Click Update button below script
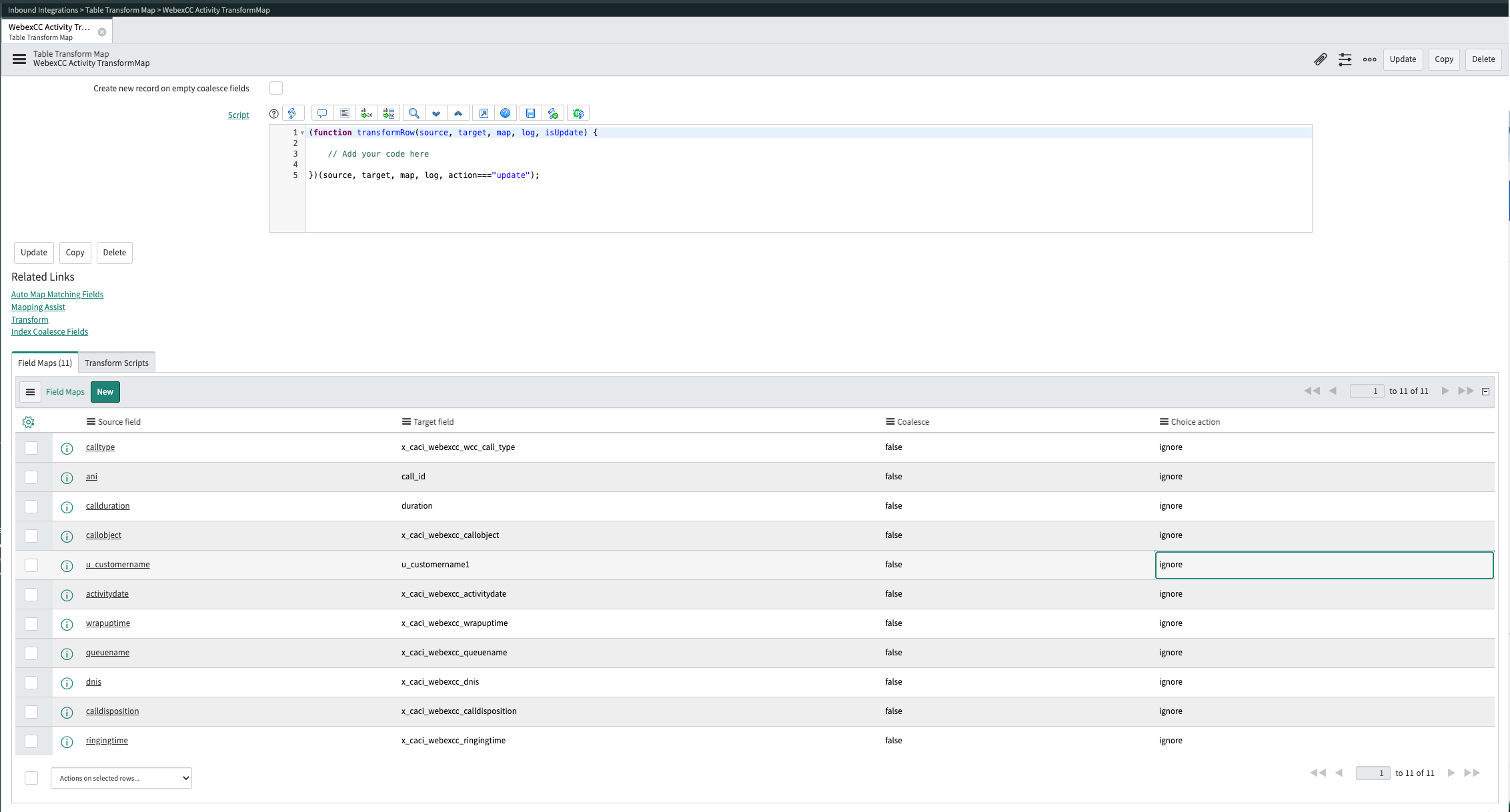The width and height of the screenshot is (1510, 812). tap(34, 253)
